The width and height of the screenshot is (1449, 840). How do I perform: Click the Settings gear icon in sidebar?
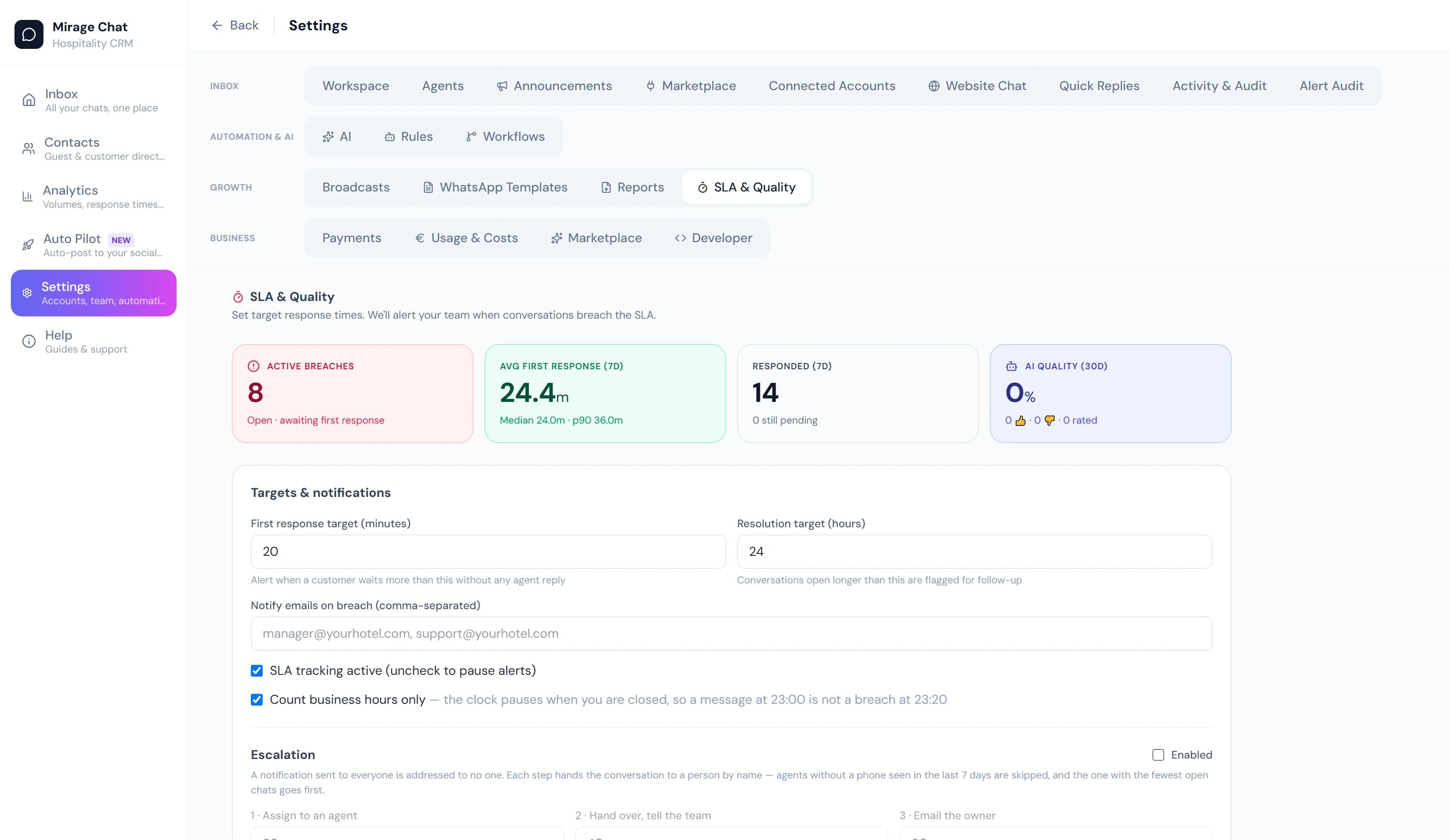[x=27, y=293]
